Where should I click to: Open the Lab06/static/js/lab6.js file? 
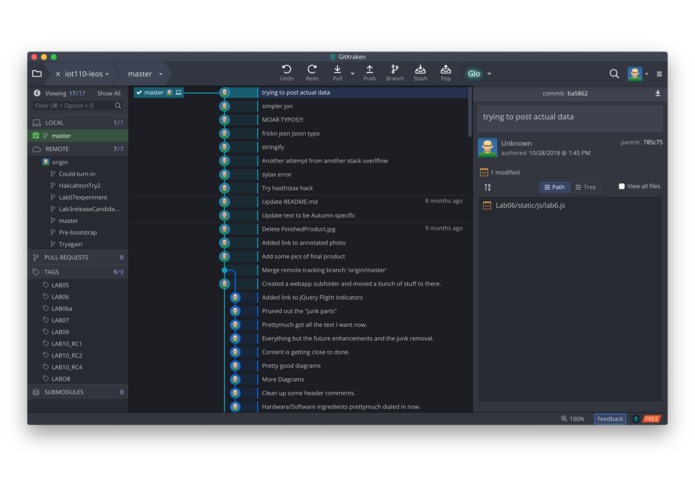[x=530, y=205]
